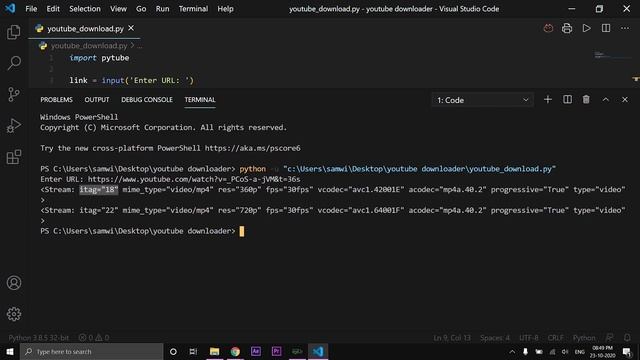Screen dimensions: 640x360
Task: Open the View menu
Action: tap(118, 9)
